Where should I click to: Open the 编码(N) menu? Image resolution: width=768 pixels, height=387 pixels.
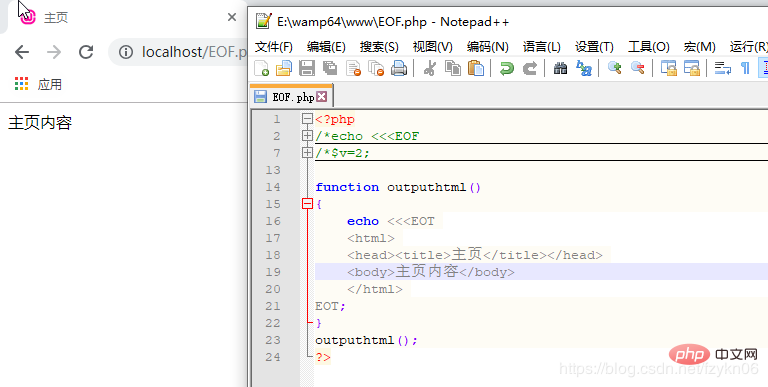pyautogui.click(x=487, y=47)
